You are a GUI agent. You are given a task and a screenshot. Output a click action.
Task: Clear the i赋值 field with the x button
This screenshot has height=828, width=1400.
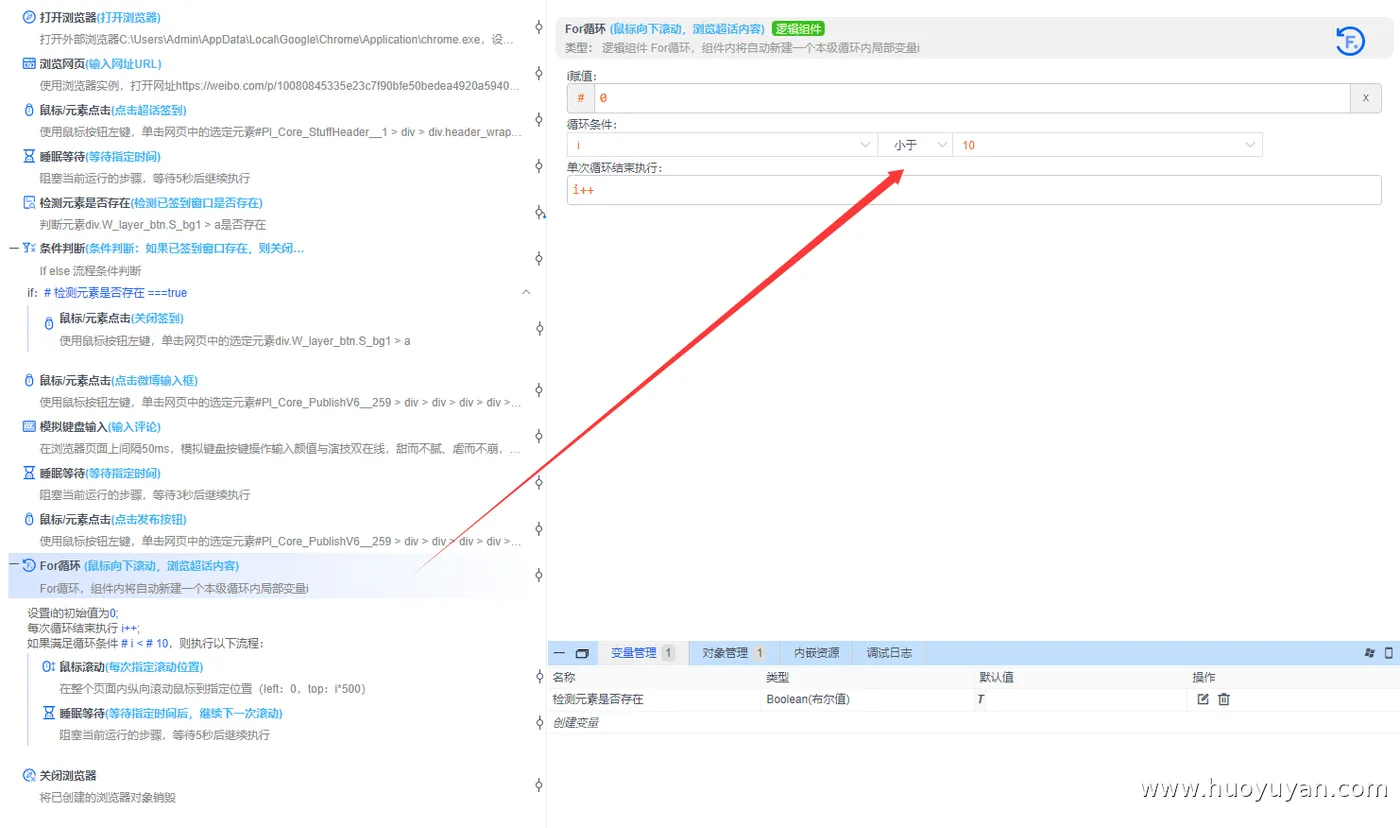point(1366,98)
